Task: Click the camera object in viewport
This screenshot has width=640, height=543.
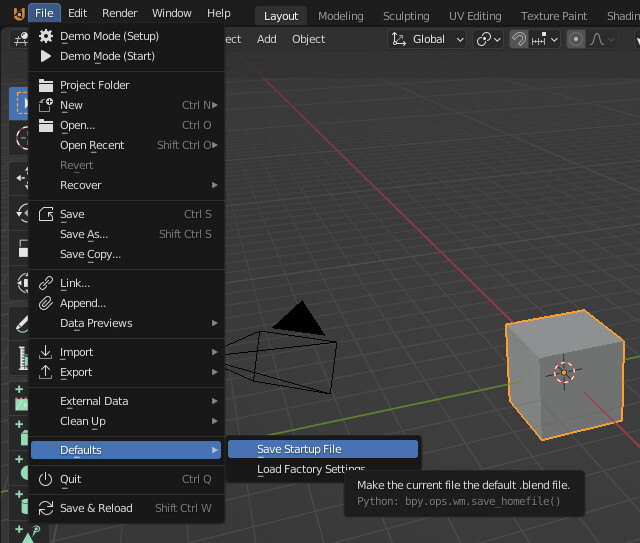Action: coord(294,355)
